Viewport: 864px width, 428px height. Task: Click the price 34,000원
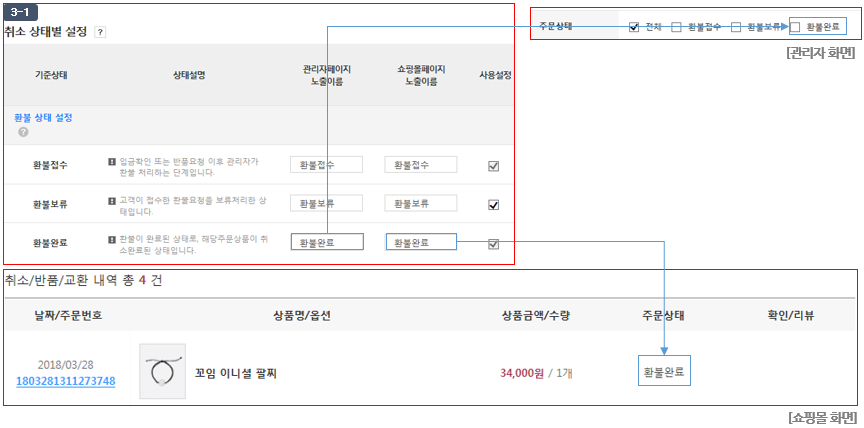tap(521, 373)
